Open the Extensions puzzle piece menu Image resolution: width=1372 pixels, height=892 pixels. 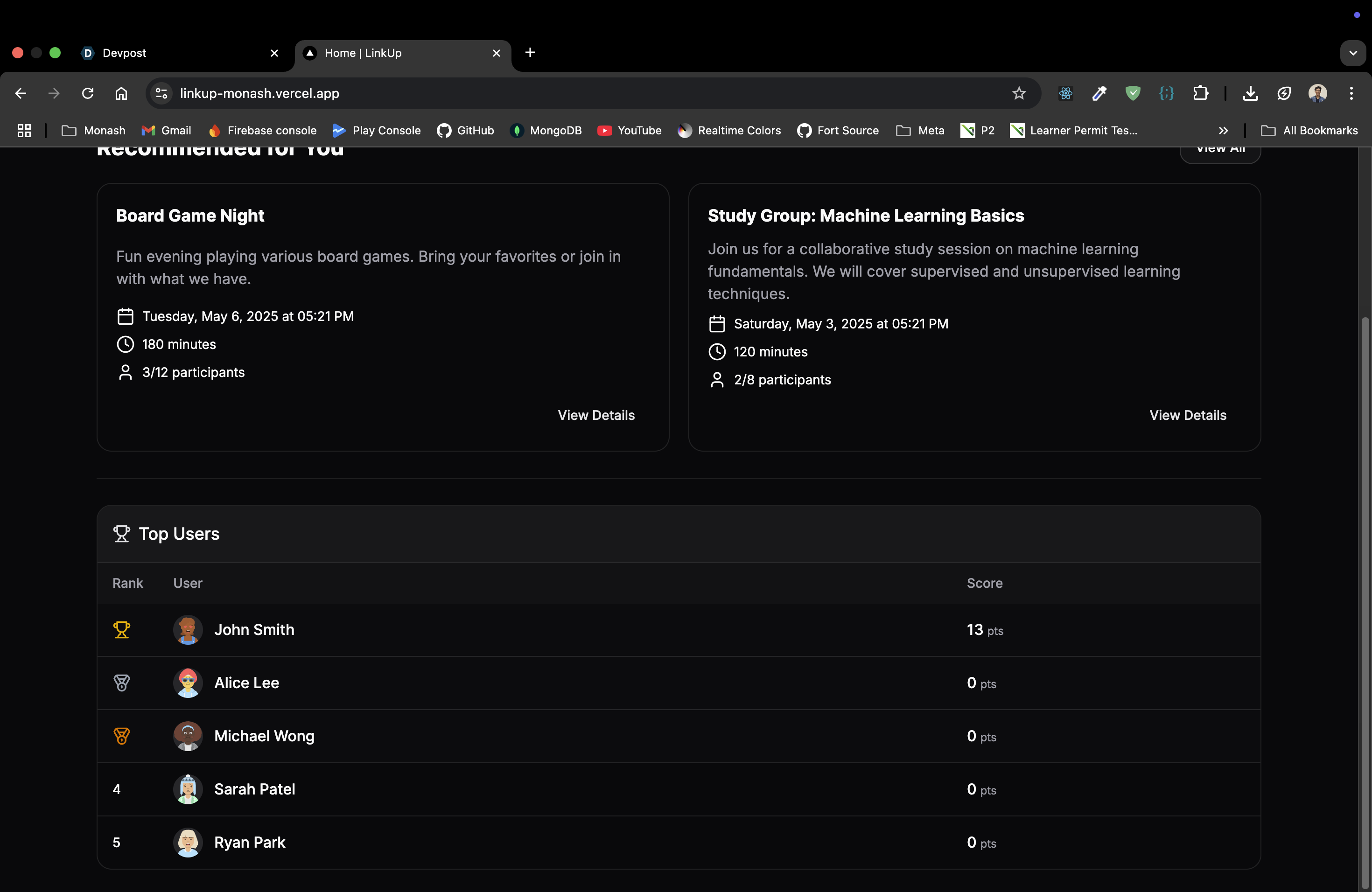click(1201, 93)
